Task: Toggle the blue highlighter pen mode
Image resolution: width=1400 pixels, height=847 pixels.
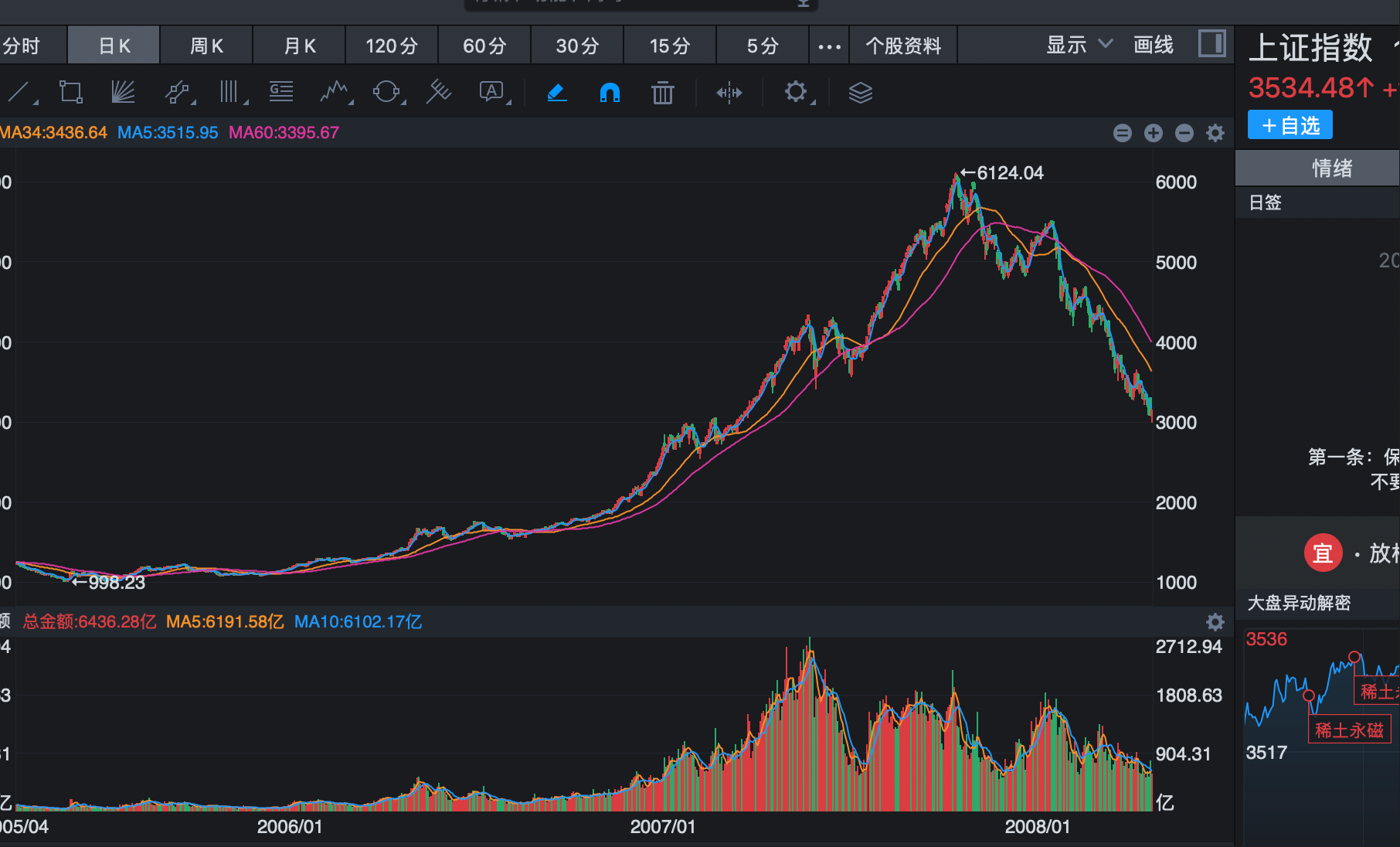Action: [x=556, y=93]
